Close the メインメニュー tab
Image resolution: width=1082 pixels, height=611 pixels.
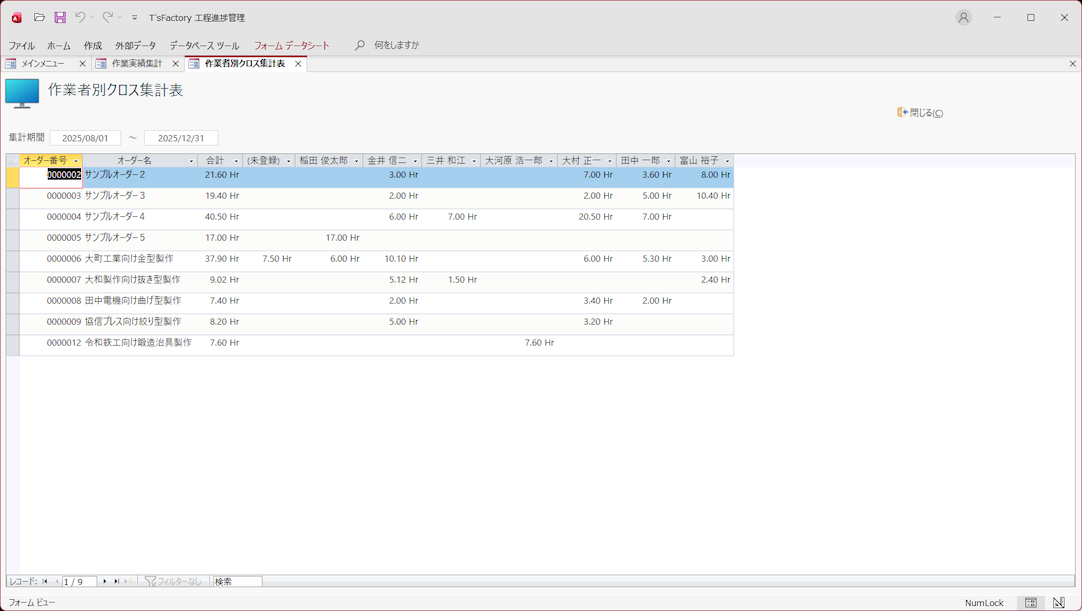[x=82, y=64]
